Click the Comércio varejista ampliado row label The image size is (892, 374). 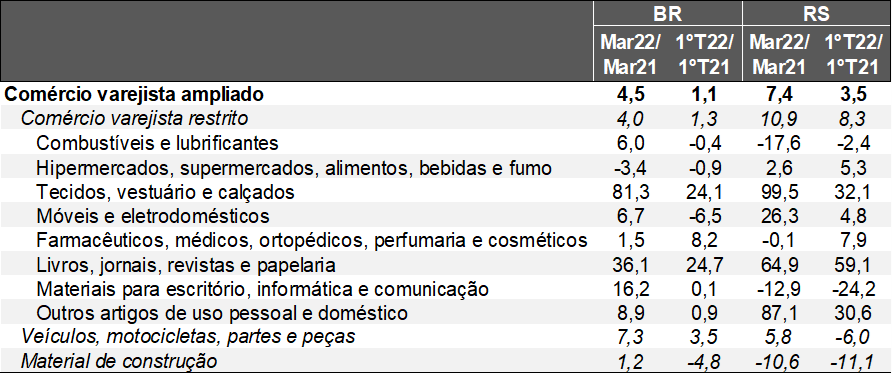pos(134,94)
